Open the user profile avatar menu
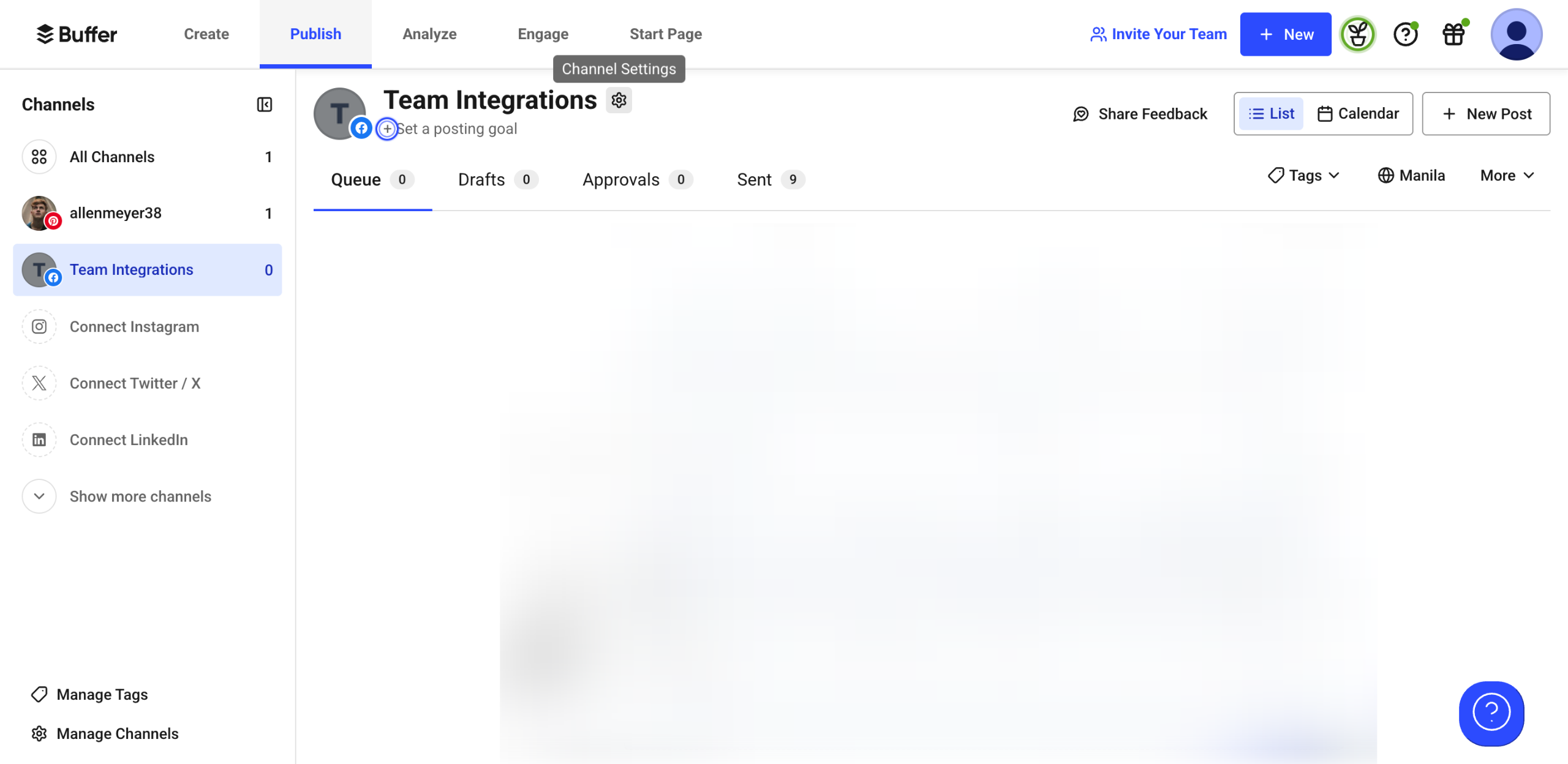This screenshot has height=764, width=1568. pos(1516,34)
